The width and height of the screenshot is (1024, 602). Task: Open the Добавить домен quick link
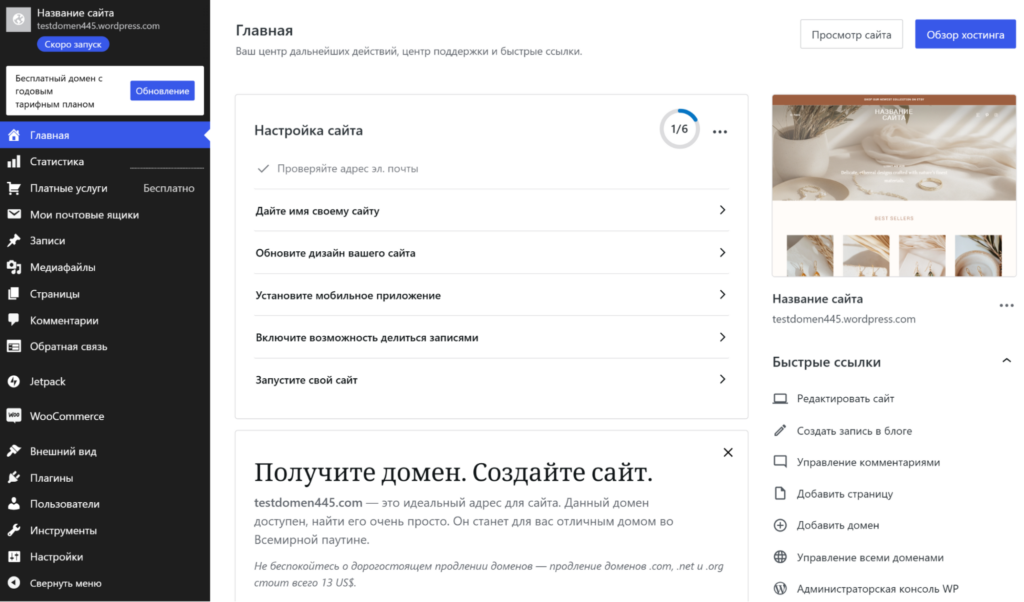point(826,525)
